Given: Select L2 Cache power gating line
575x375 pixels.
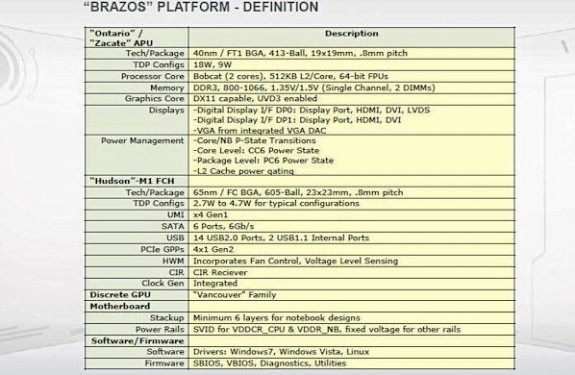Looking at the screenshot, I should 243,171.
